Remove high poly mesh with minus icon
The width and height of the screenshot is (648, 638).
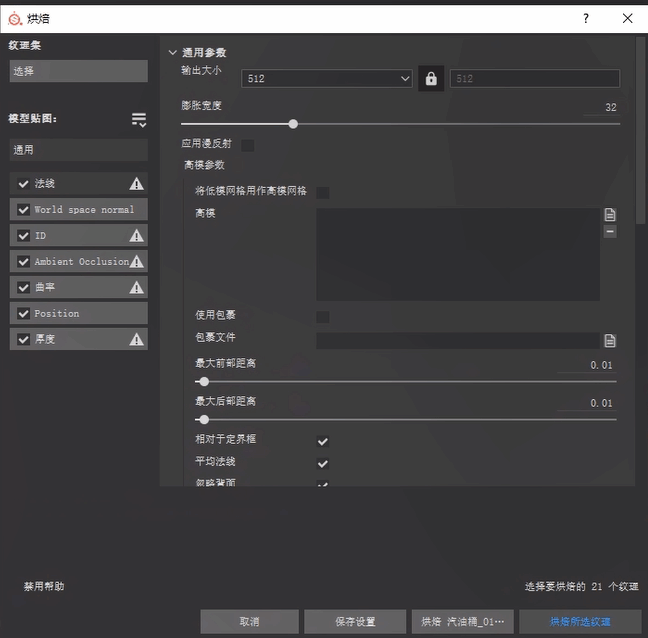(x=610, y=231)
